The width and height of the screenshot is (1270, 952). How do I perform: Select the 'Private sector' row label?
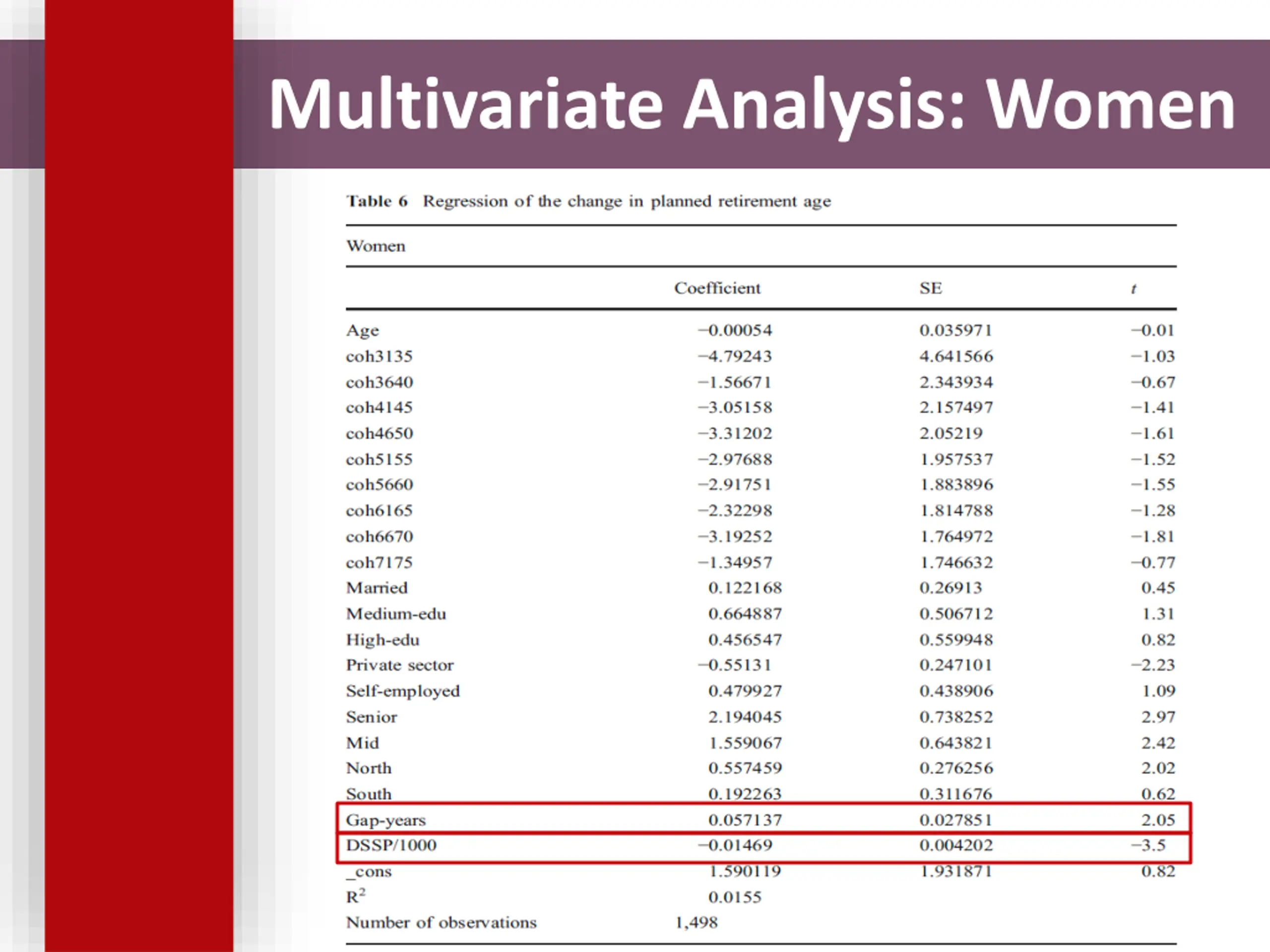pos(399,665)
